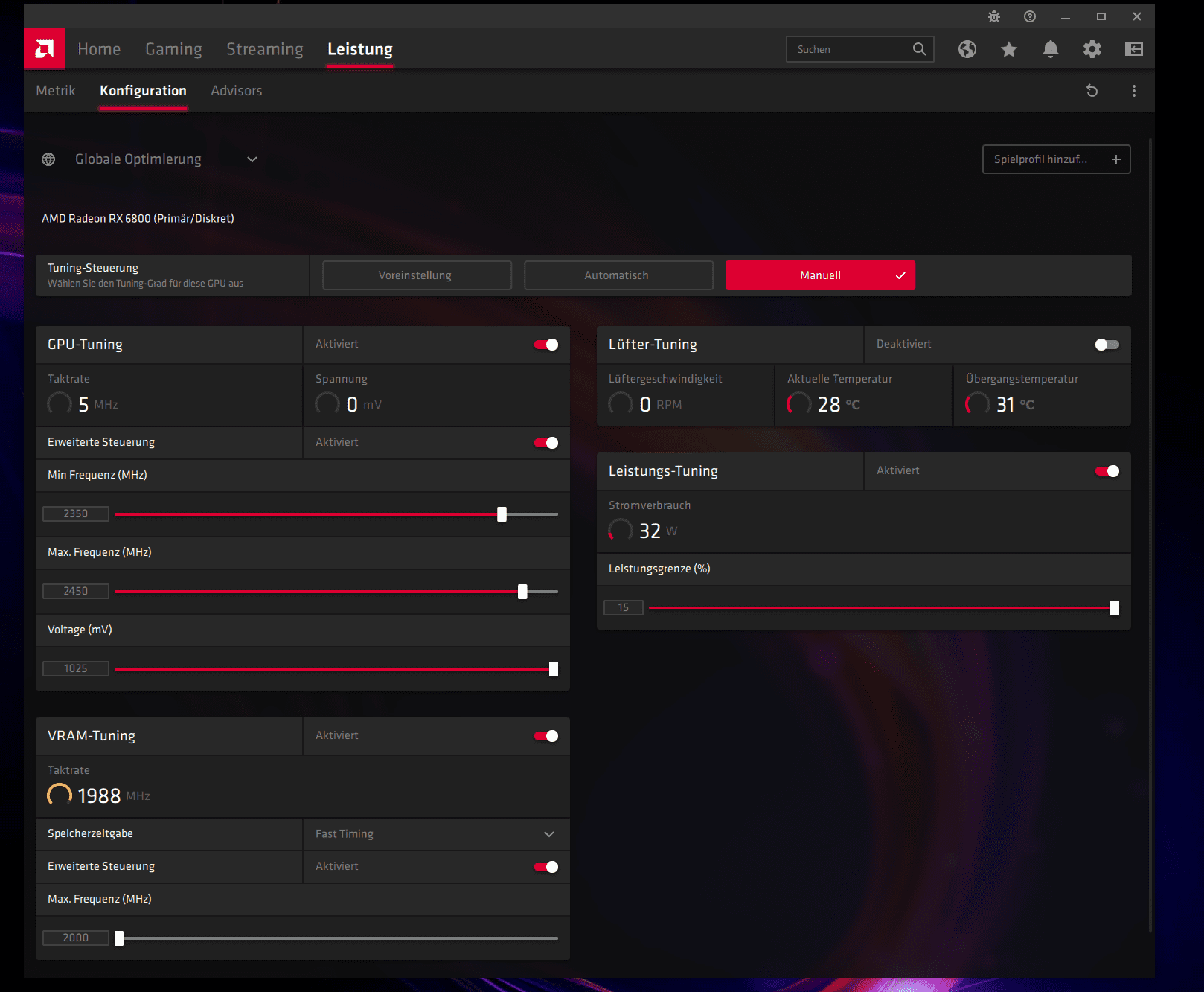Click the Leistungsgrenze value box 15
This screenshot has height=992, width=1204.
click(624, 607)
